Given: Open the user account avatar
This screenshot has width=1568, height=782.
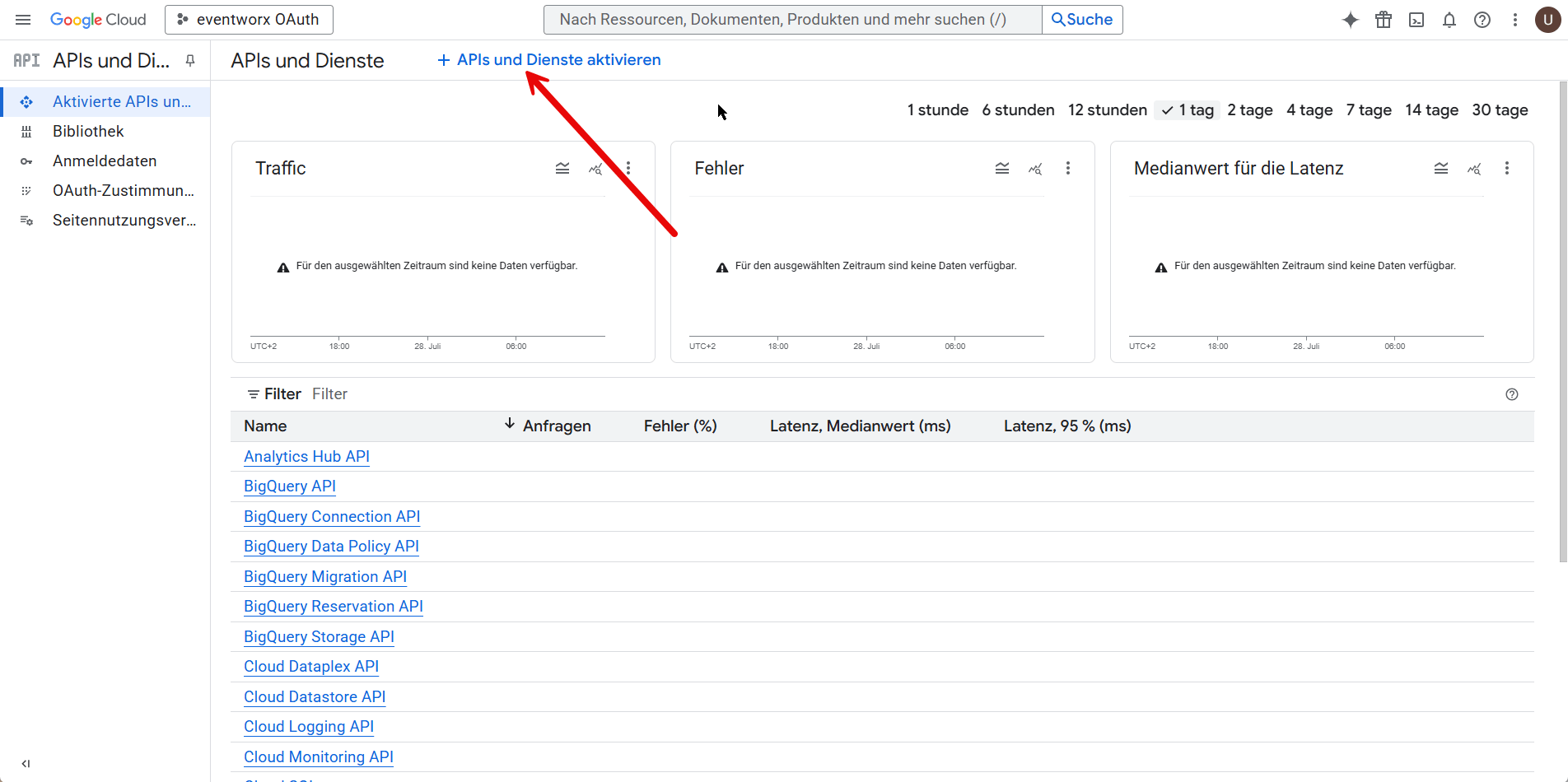Looking at the screenshot, I should point(1548,20).
